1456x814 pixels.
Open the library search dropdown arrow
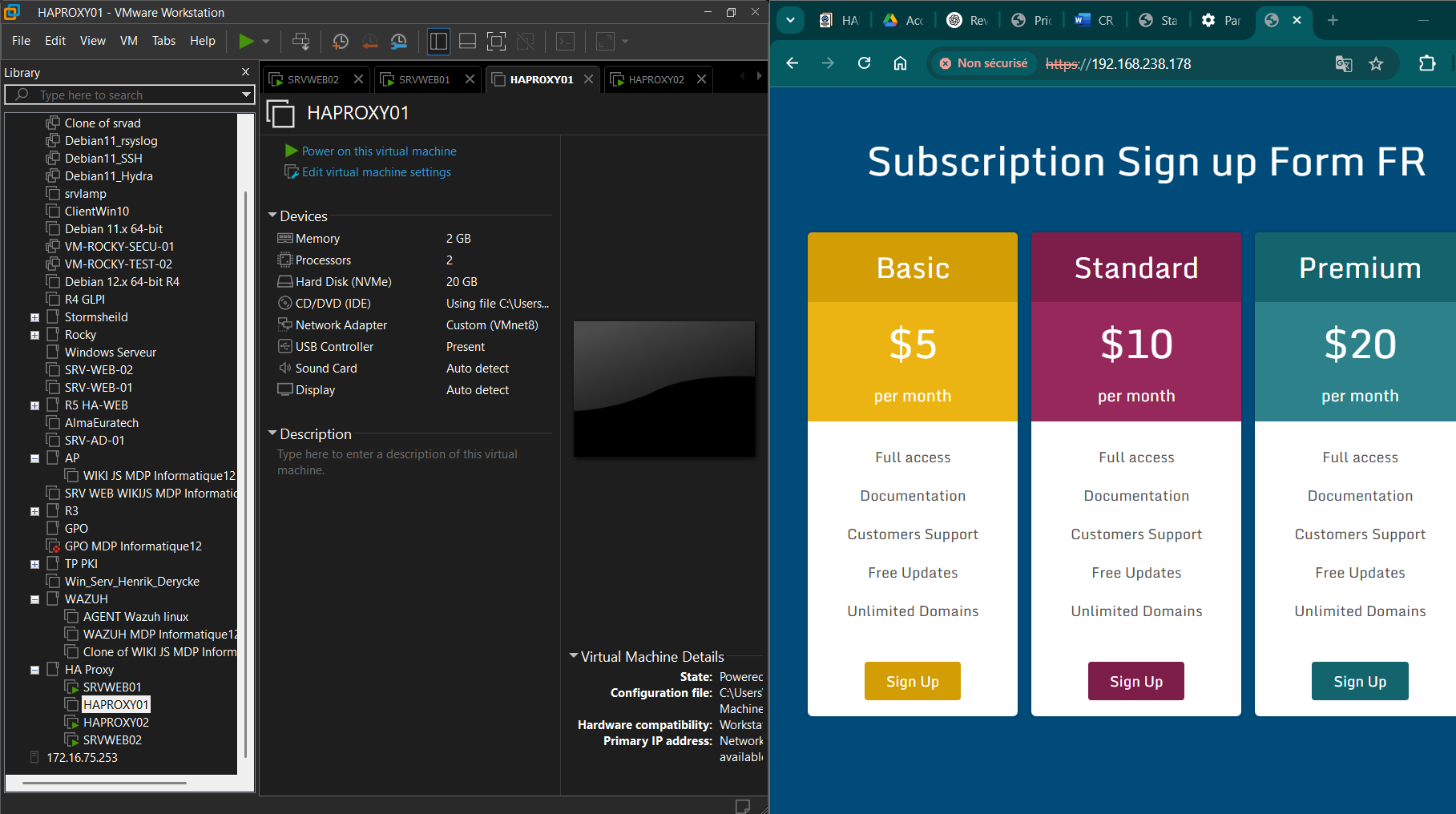tap(246, 95)
